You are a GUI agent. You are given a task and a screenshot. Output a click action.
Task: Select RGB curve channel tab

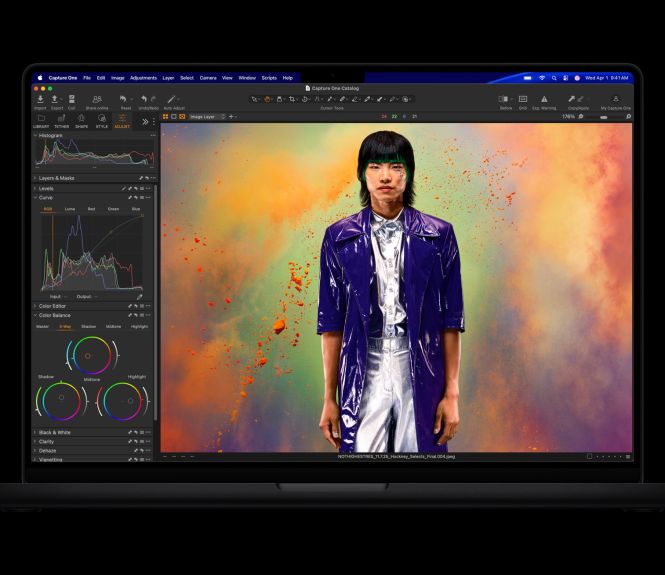[48, 209]
